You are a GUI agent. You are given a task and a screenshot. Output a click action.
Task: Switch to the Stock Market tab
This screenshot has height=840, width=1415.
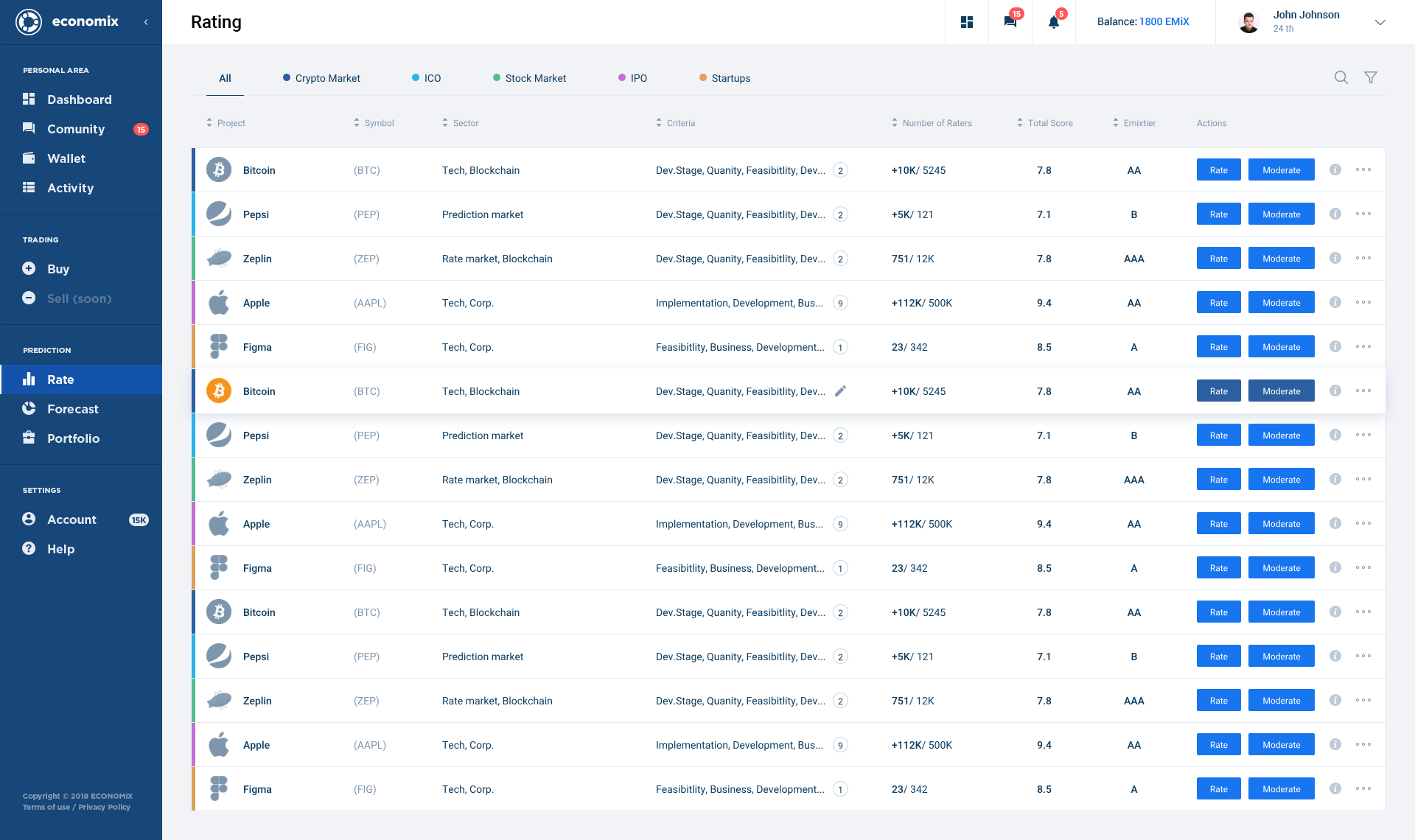click(x=529, y=78)
